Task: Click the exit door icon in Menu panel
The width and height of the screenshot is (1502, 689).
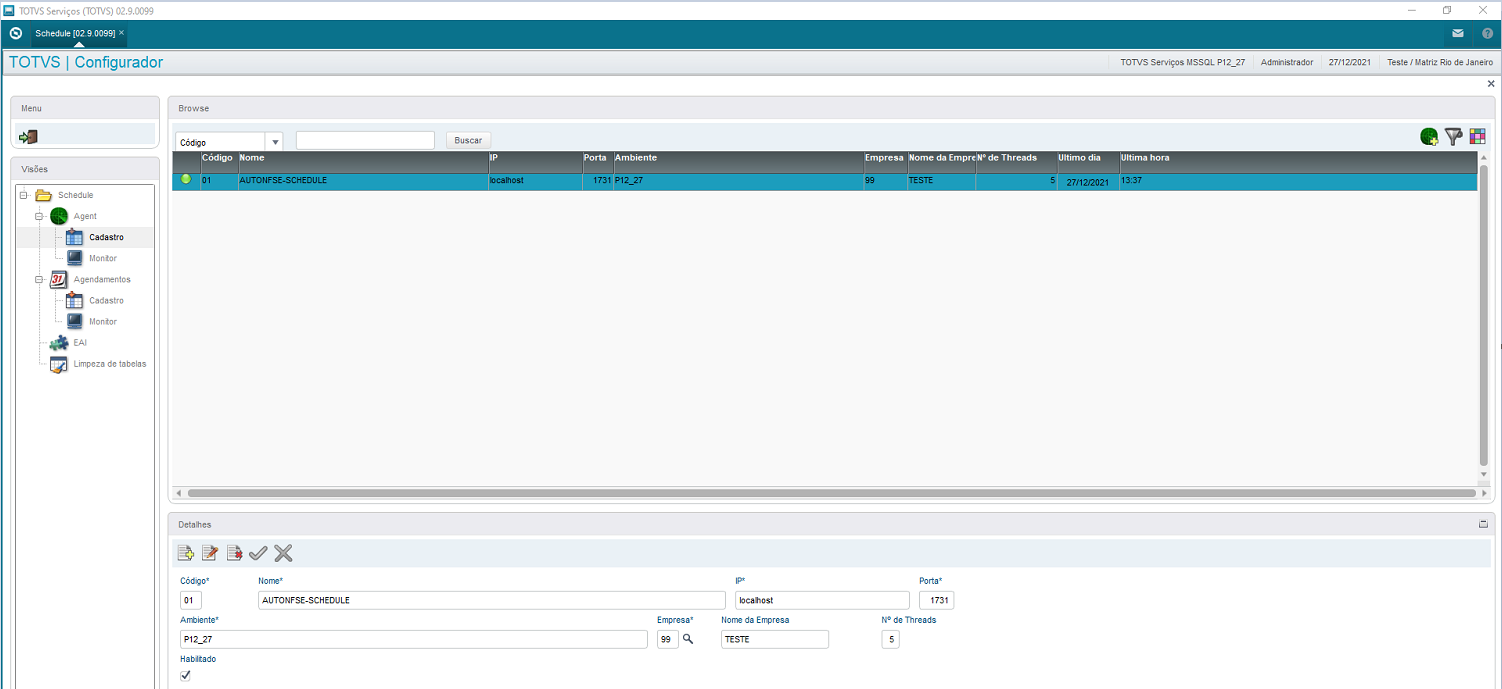Action: pos(28,136)
